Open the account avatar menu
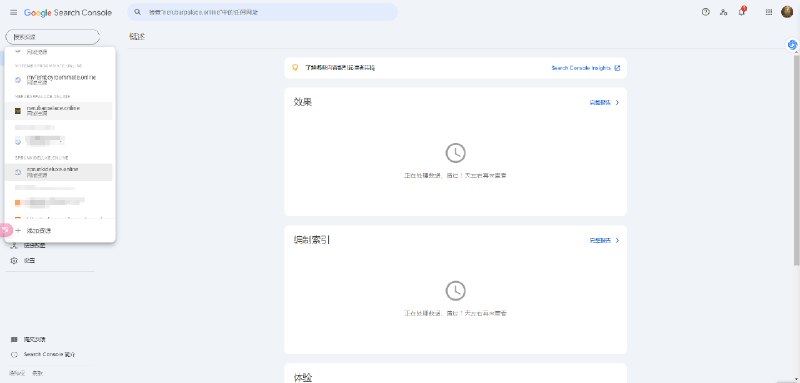This screenshot has height=383, width=800. pyautogui.click(x=787, y=12)
